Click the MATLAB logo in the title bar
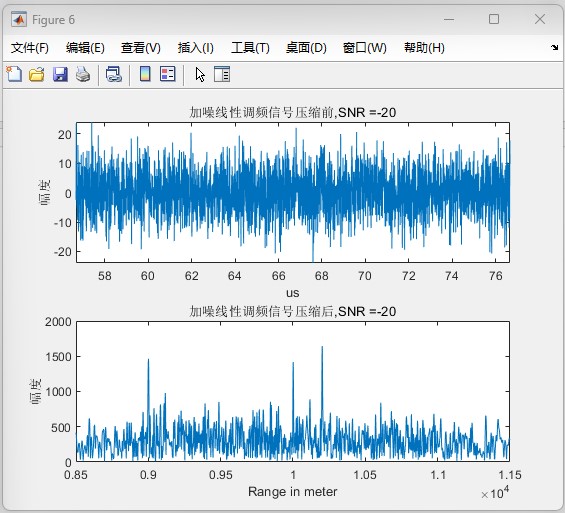 click(19, 19)
